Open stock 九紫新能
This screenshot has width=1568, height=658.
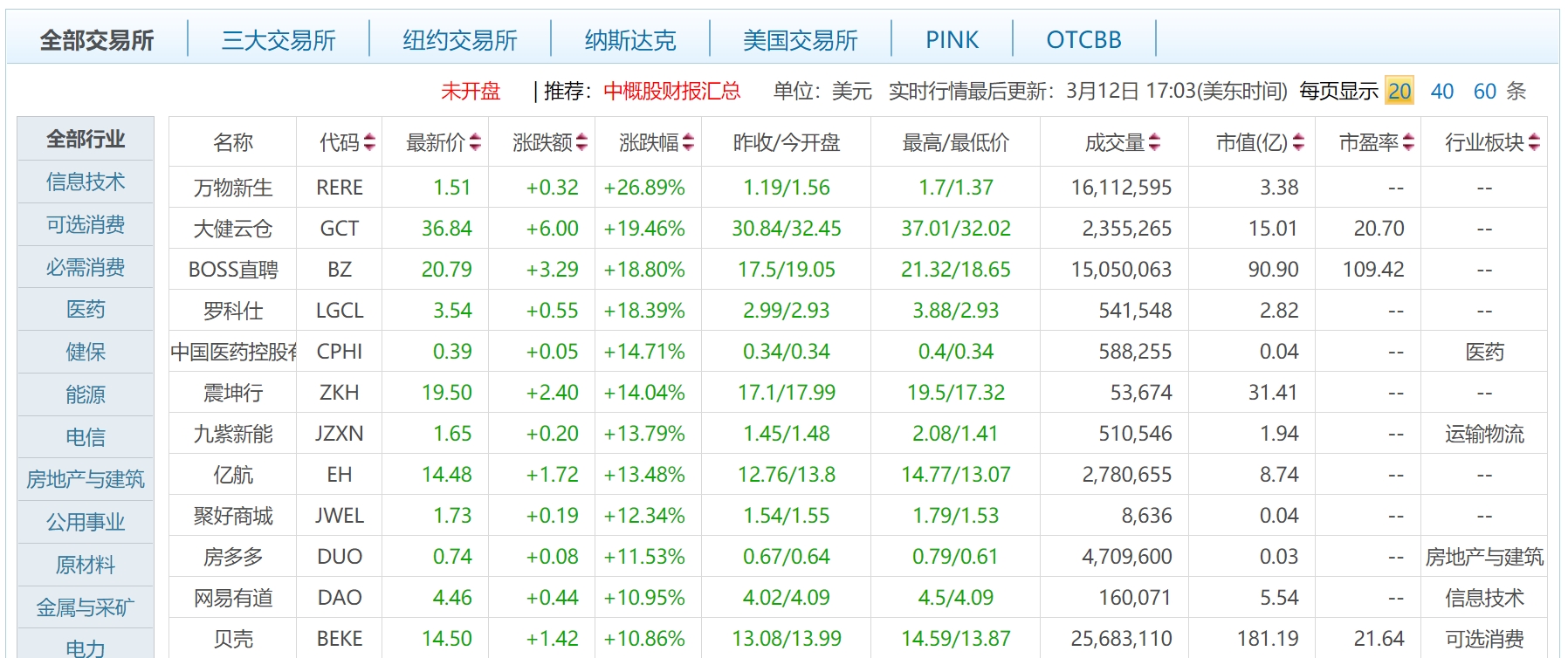(x=233, y=434)
